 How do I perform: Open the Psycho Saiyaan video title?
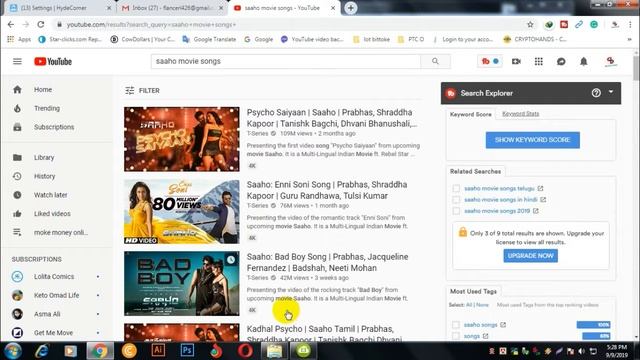pyautogui.click(x=331, y=118)
